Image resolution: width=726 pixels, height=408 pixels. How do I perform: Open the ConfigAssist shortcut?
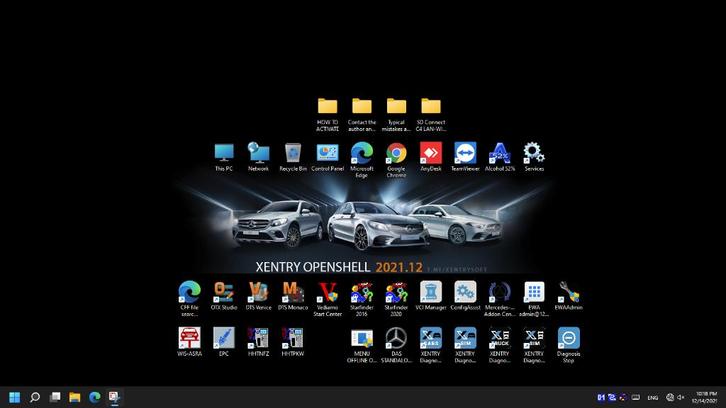coord(465,291)
